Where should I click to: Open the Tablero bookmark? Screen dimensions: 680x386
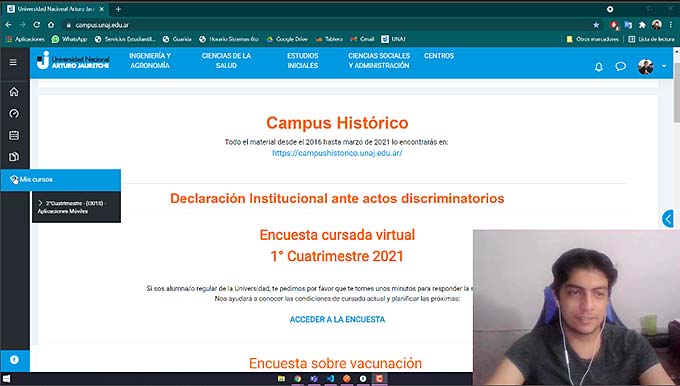click(x=329, y=39)
